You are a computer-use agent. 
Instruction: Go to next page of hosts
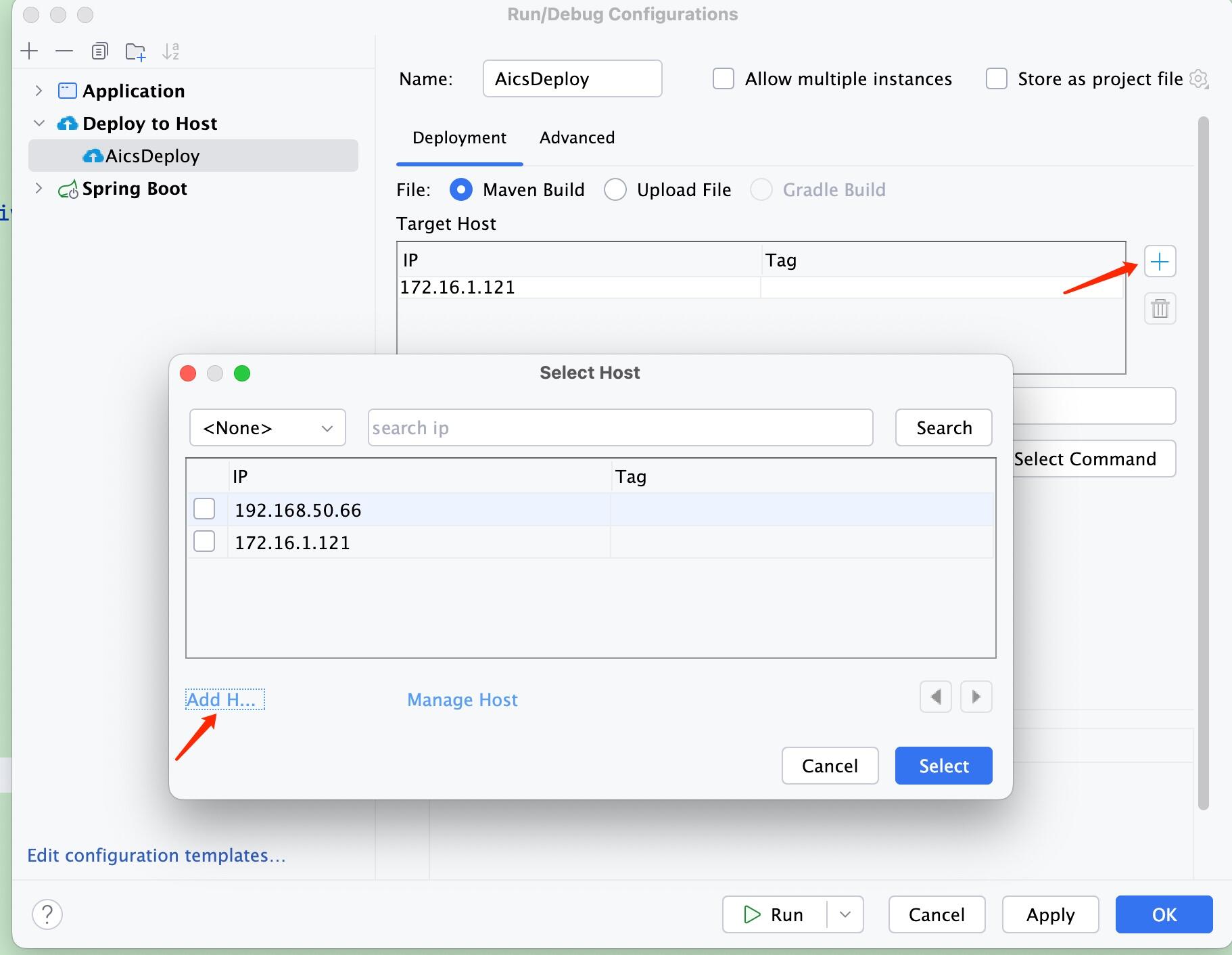click(x=976, y=697)
